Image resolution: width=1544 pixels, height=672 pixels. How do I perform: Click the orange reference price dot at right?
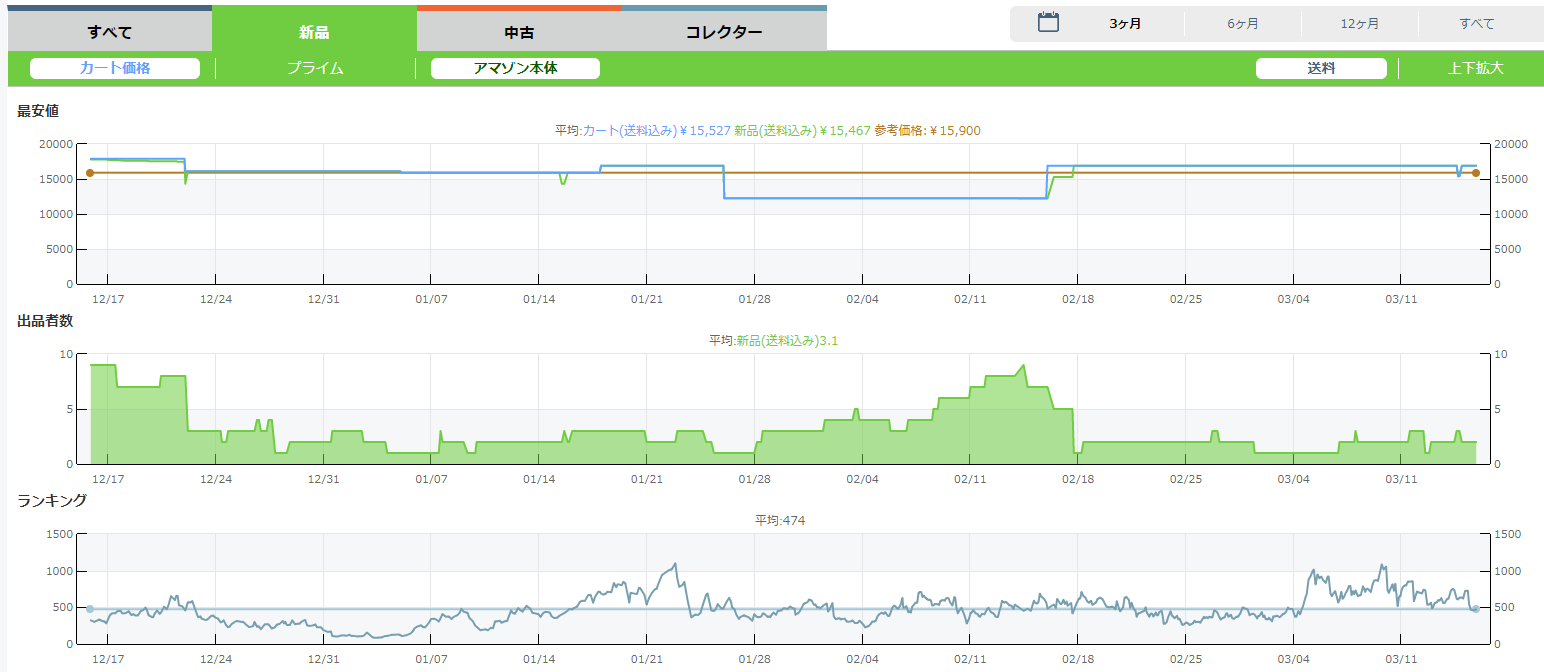click(x=1475, y=173)
